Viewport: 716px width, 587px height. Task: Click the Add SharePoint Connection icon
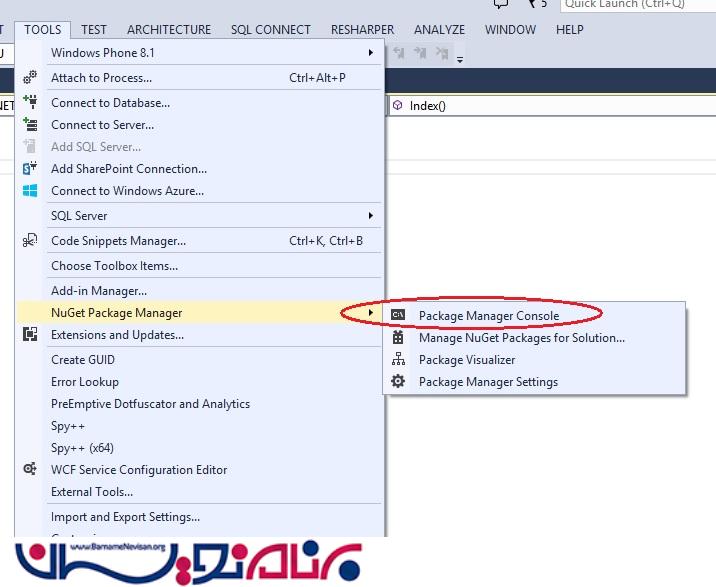(x=30, y=169)
